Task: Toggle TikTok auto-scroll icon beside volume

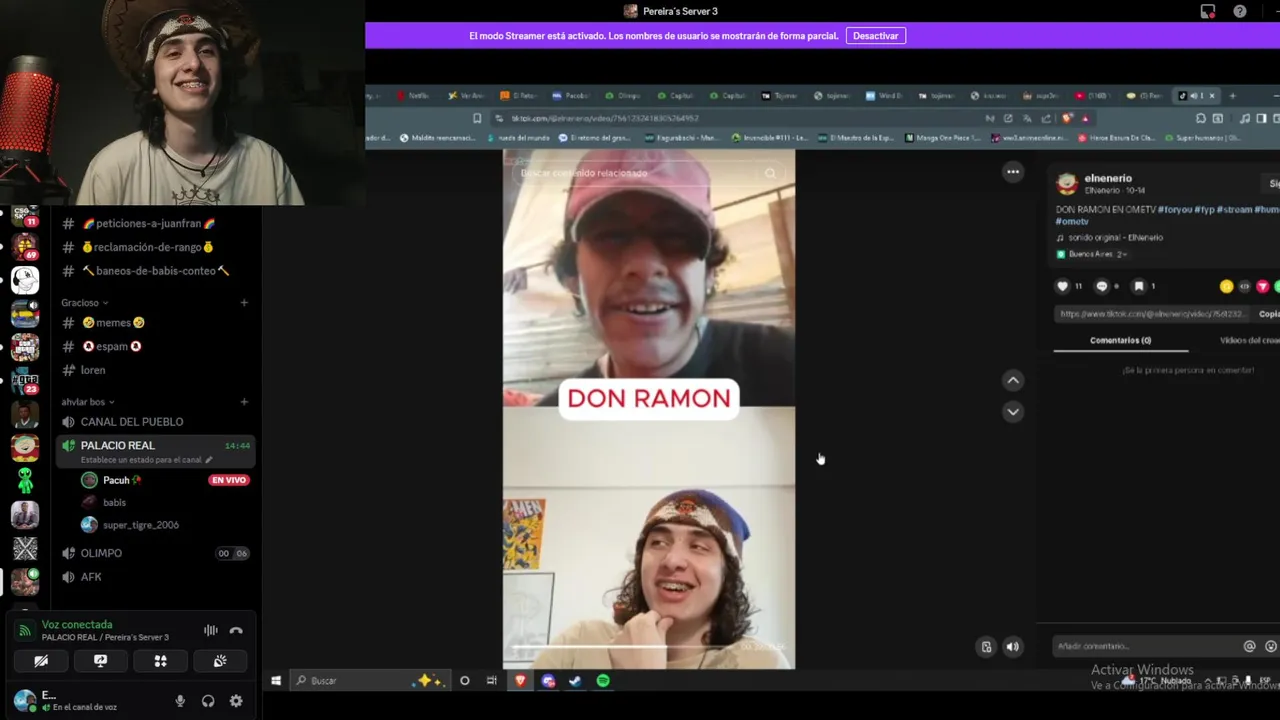Action: 986,647
